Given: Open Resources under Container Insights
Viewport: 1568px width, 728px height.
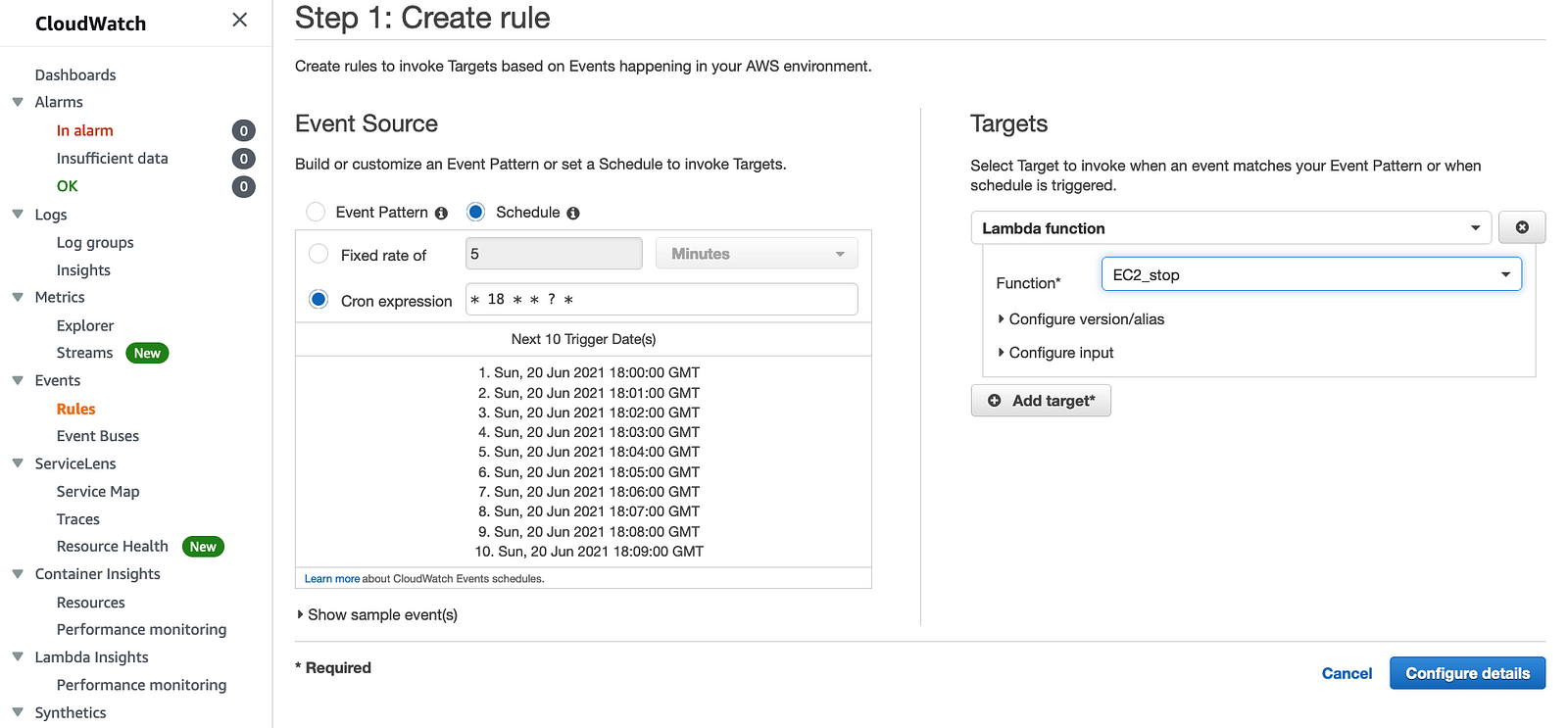Looking at the screenshot, I should (x=91, y=603).
